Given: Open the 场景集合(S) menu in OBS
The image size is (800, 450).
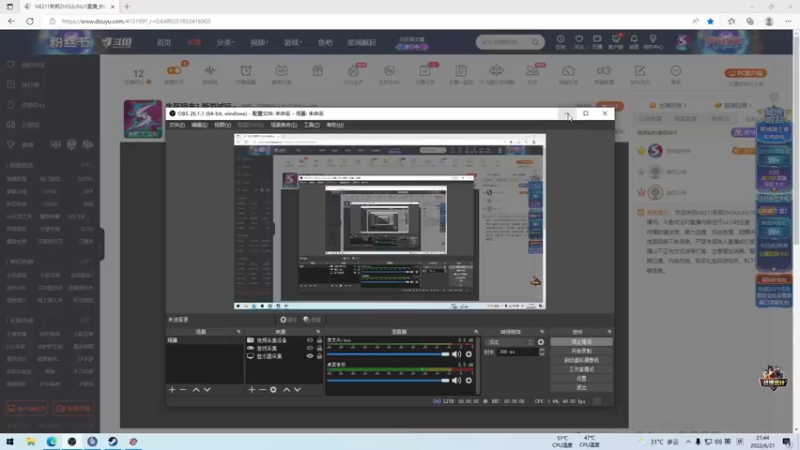Looking at the screenshot, I should pyautogui.click(x=283, y=125).
